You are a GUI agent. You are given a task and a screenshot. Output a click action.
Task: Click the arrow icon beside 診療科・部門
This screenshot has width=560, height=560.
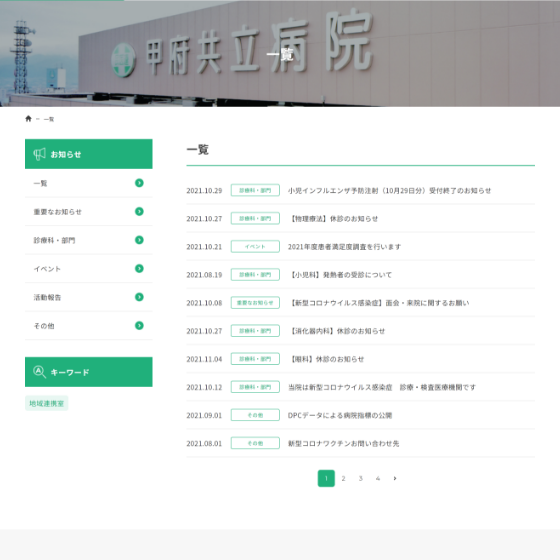click(139, 240)
